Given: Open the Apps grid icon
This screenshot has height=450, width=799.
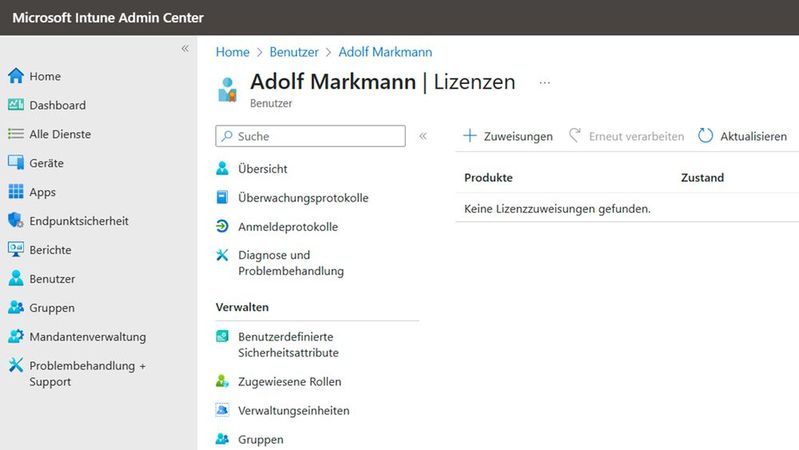Looking at the screenshot, I should pyautogui.click(x=16, y=192).
